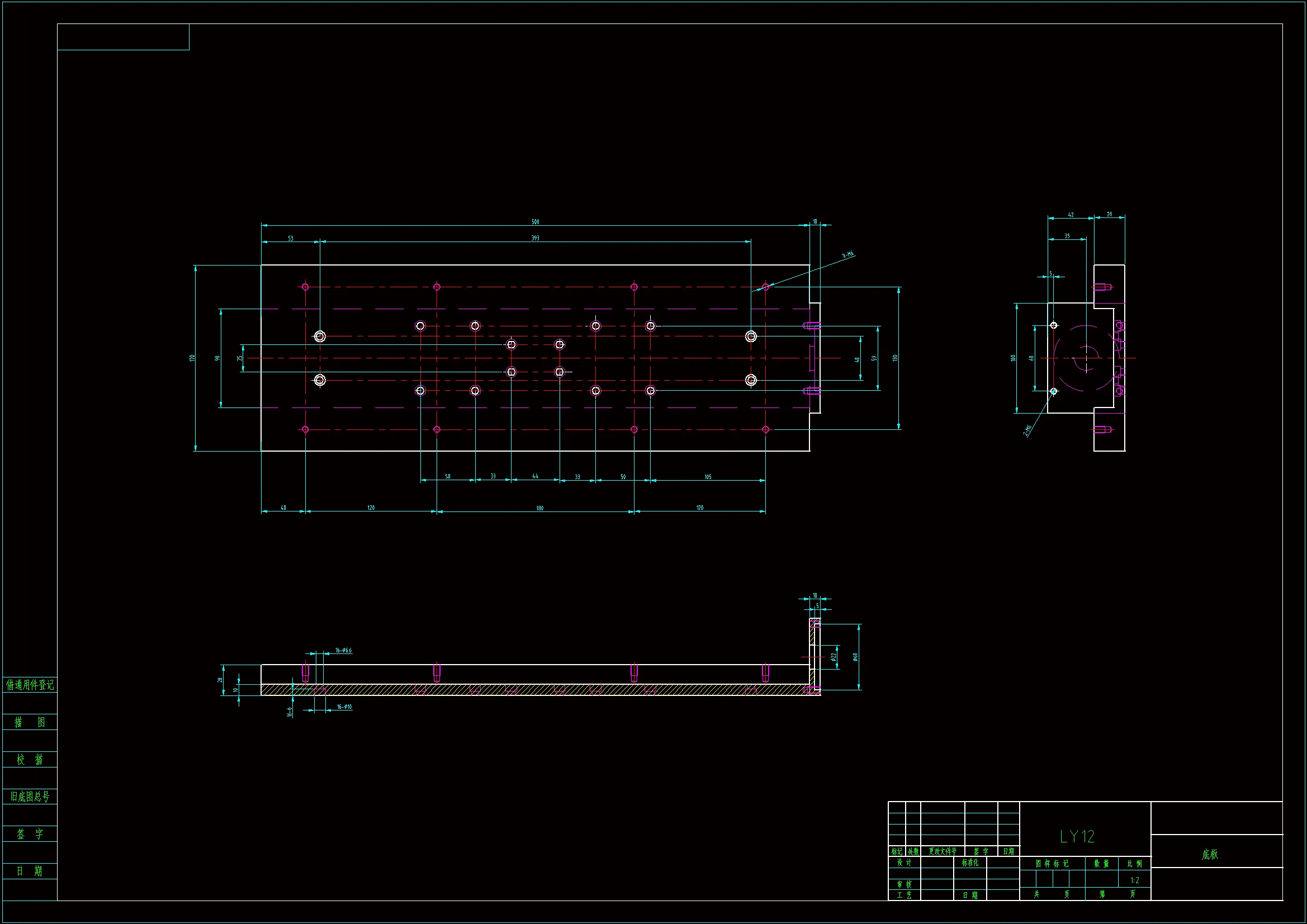Select the 105 dimension text
The height and width of the screenshot is (924, 1307).
[x=708, y=477]
